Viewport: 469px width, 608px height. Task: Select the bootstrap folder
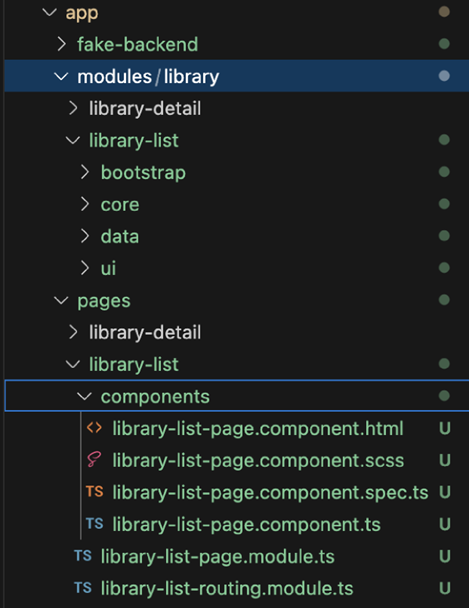(143, 173)
